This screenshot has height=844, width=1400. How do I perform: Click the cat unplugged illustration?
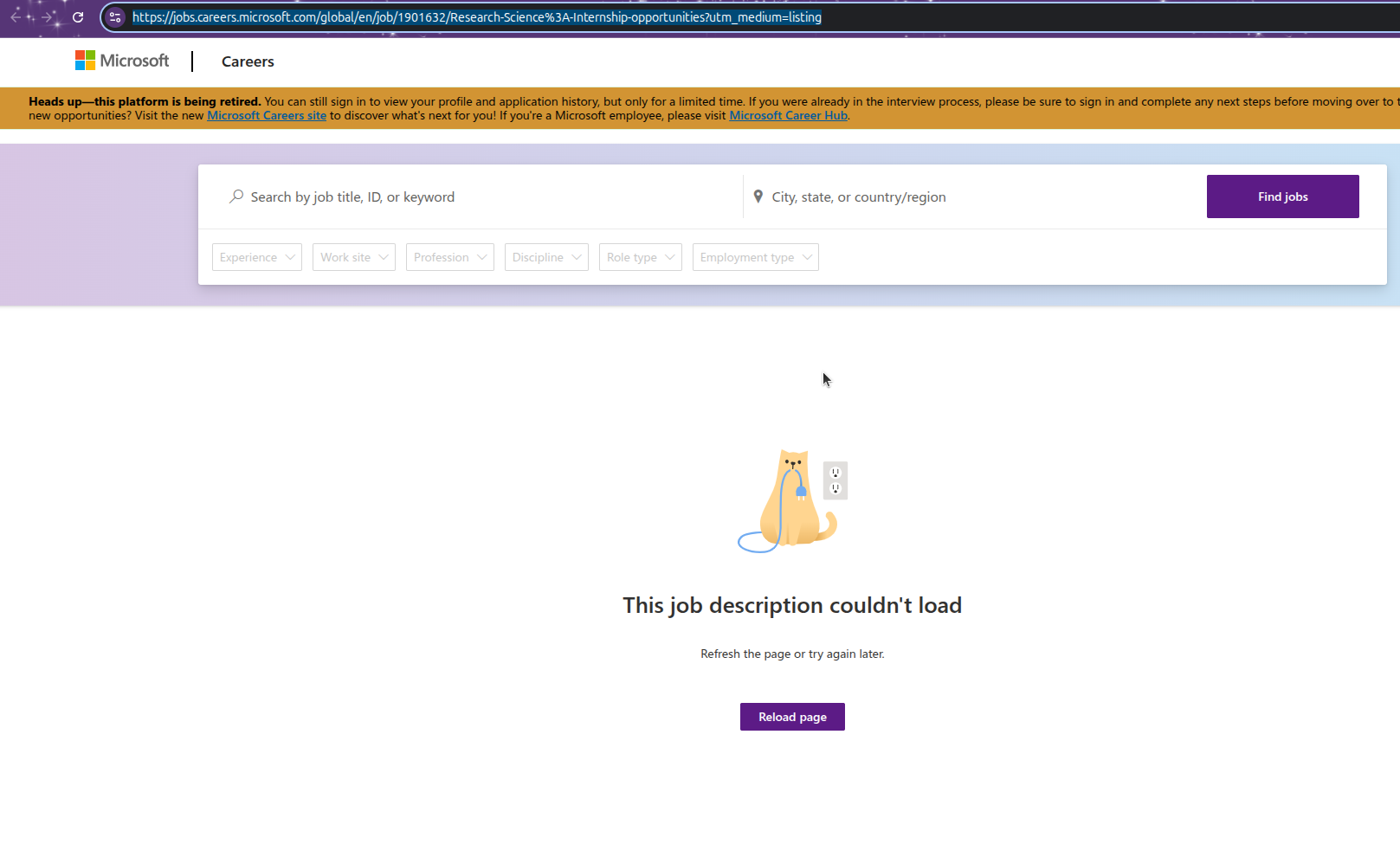792,500
